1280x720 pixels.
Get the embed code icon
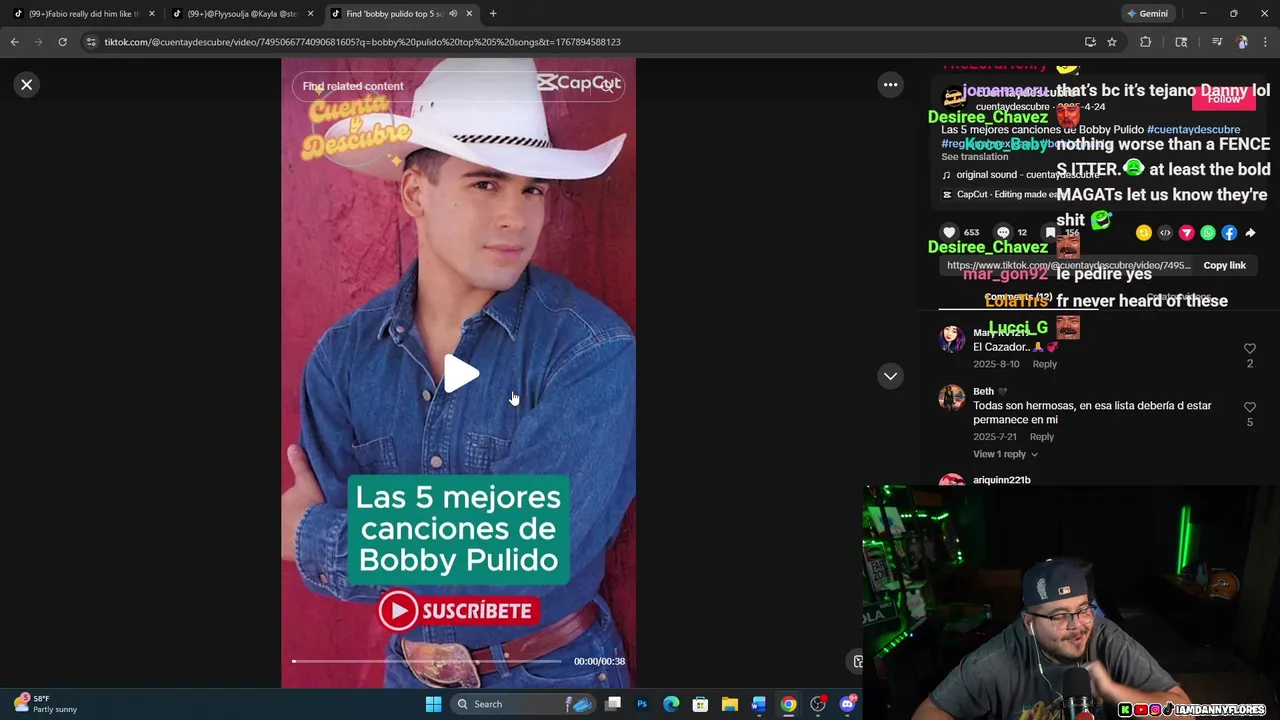point(1165,233)
